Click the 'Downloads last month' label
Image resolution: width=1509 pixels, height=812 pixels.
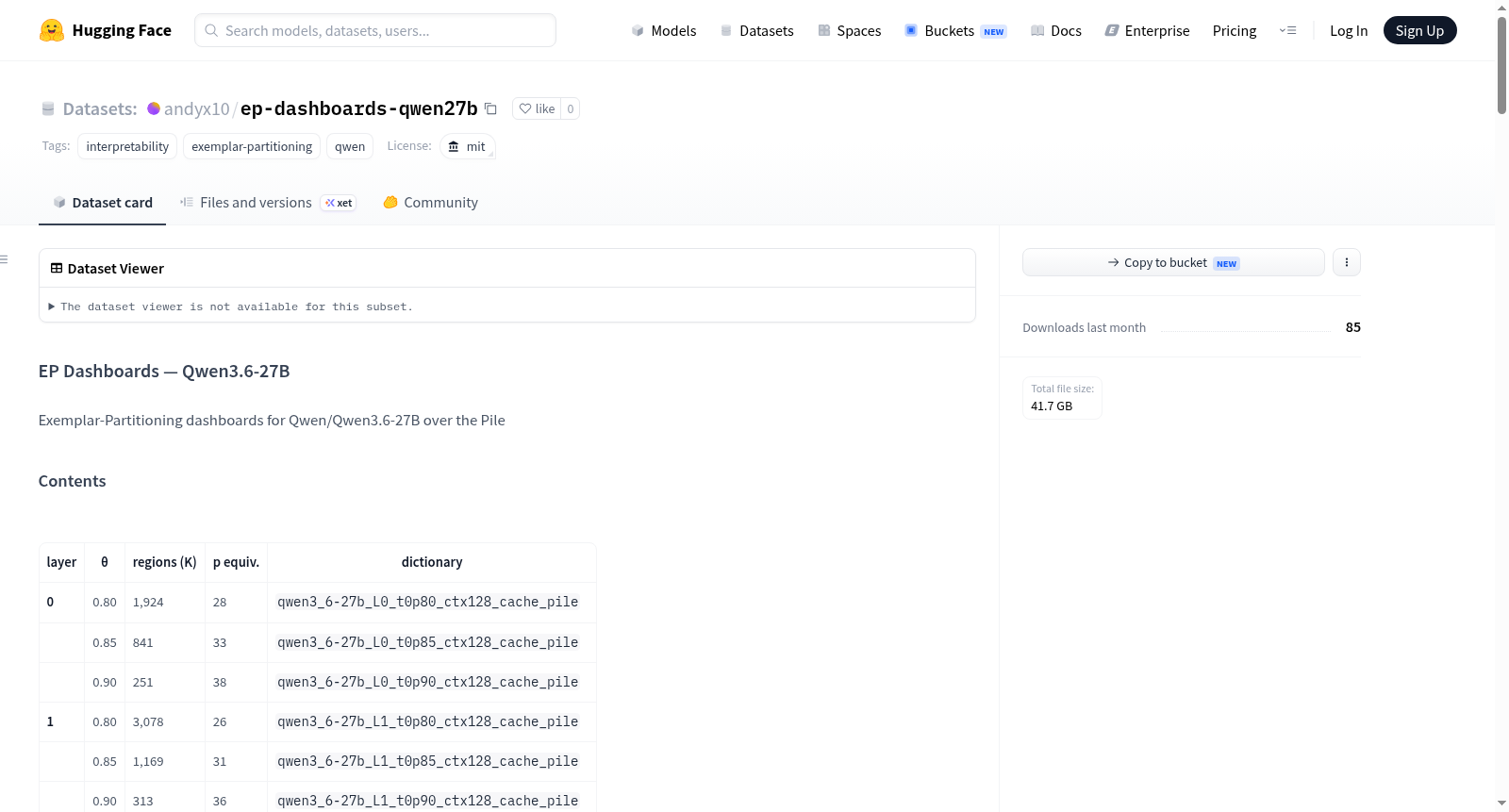point(1085,327)
